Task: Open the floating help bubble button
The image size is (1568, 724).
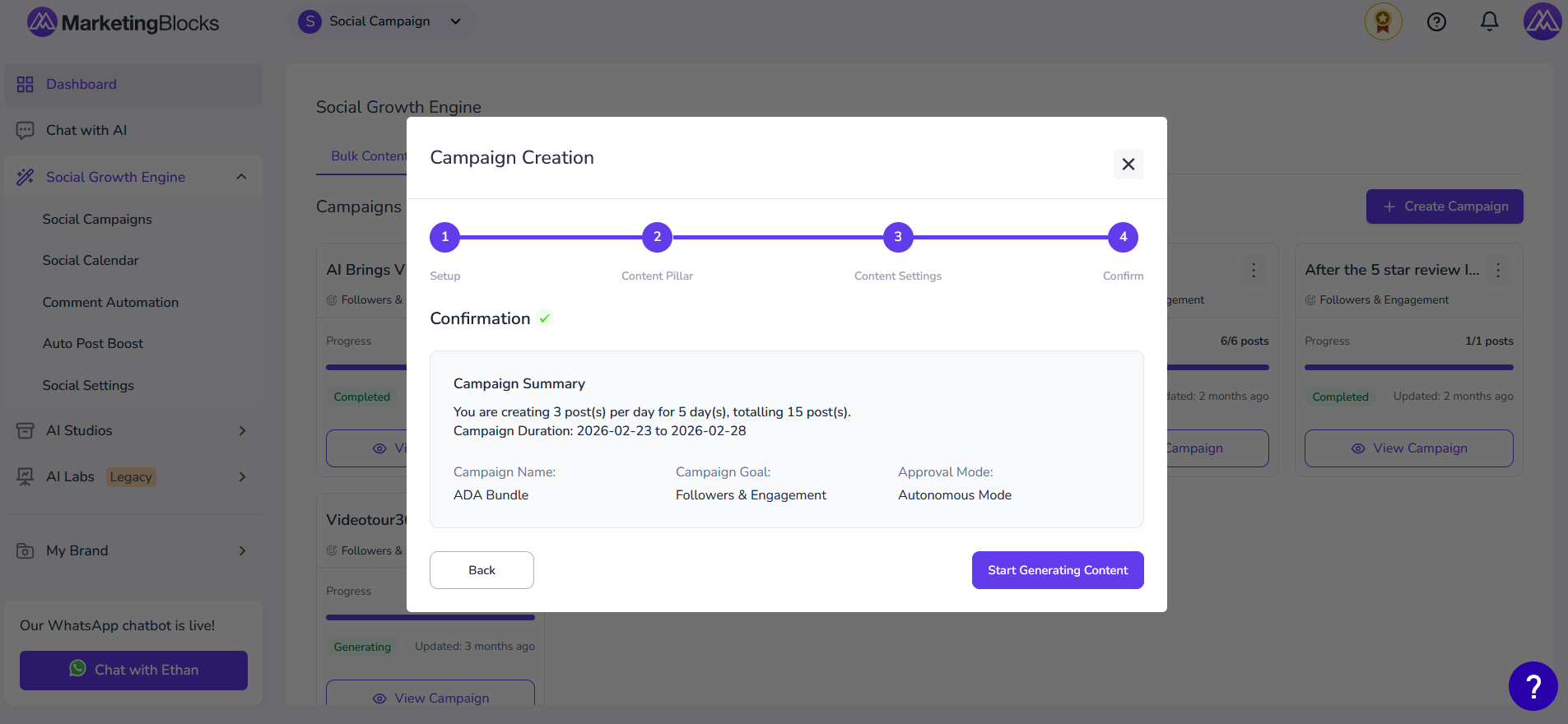Action: point(1533,685)
